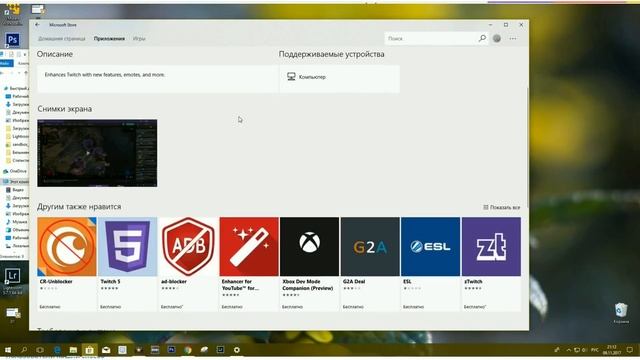Open the Action Center notifications icon

coord(630,350)
